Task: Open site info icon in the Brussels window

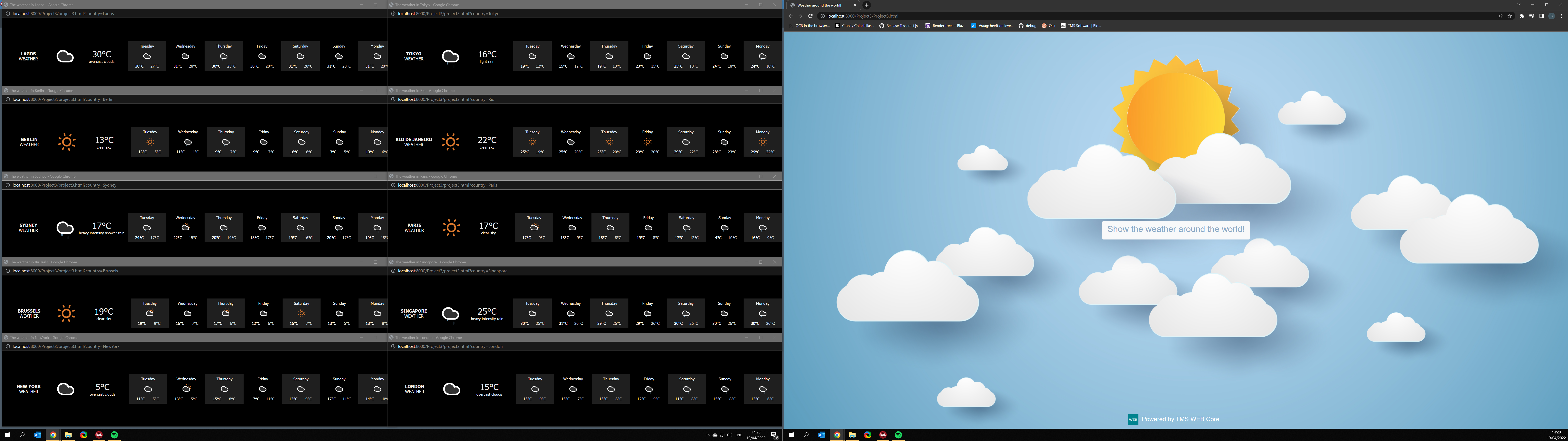Action: point(8,271)
